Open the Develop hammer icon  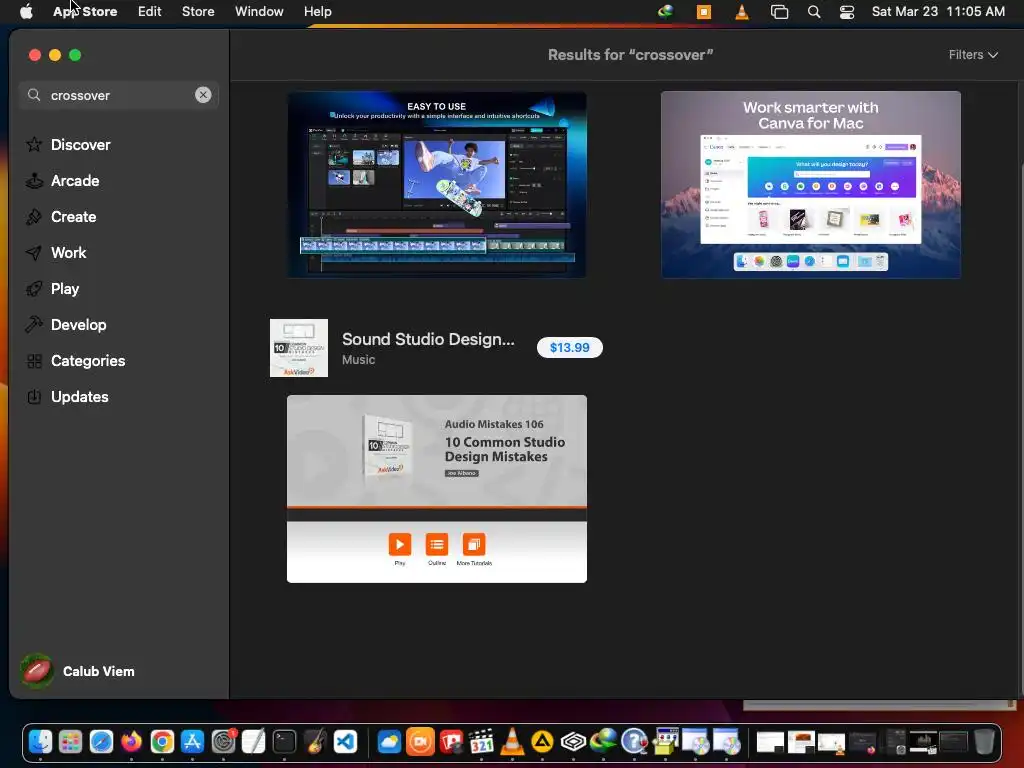tap(34, 324)
